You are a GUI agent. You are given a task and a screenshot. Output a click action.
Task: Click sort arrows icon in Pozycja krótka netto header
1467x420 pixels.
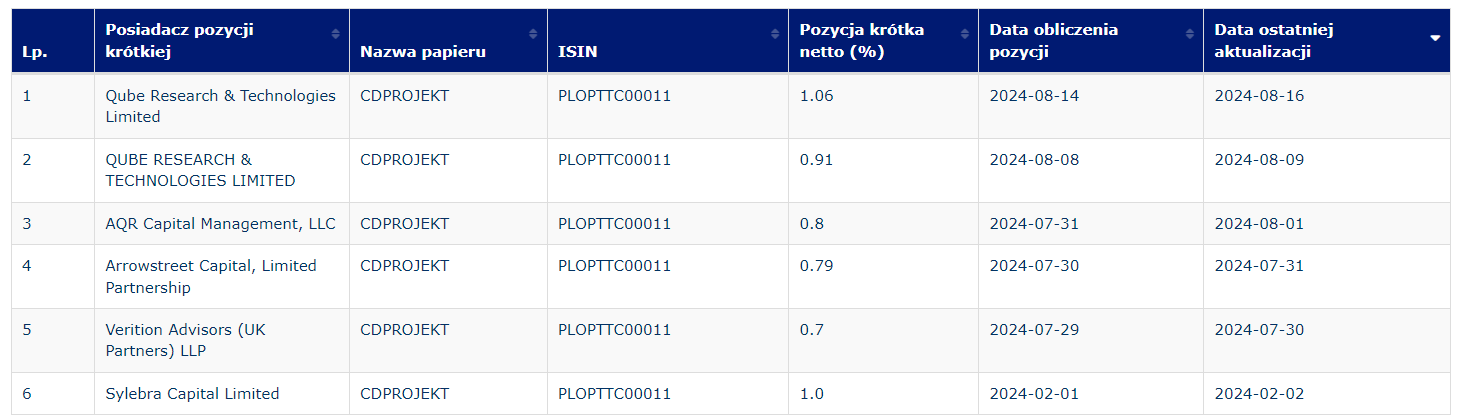[965, 34]
